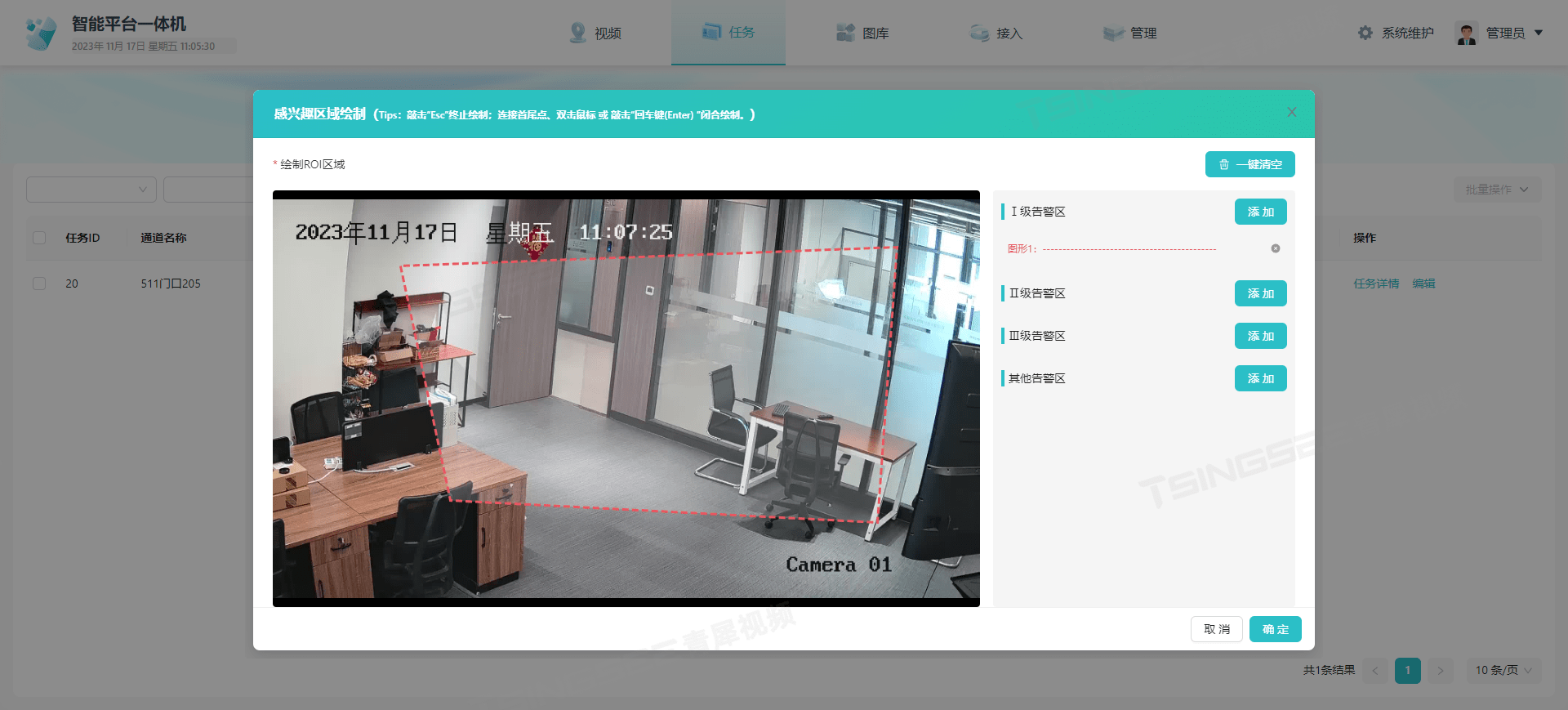Open the 视频 video section icon
The height and width of the screenshot is (710, 1568).
(578, 33)
